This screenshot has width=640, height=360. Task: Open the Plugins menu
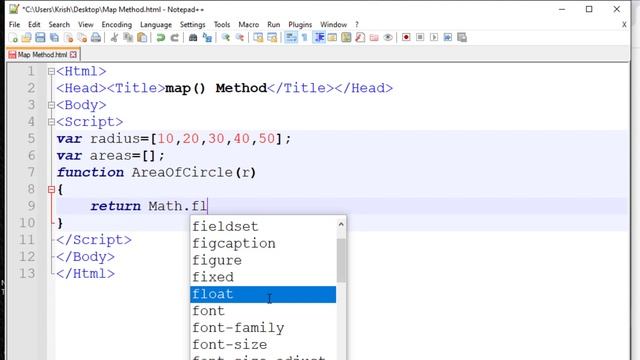point(300,24)
